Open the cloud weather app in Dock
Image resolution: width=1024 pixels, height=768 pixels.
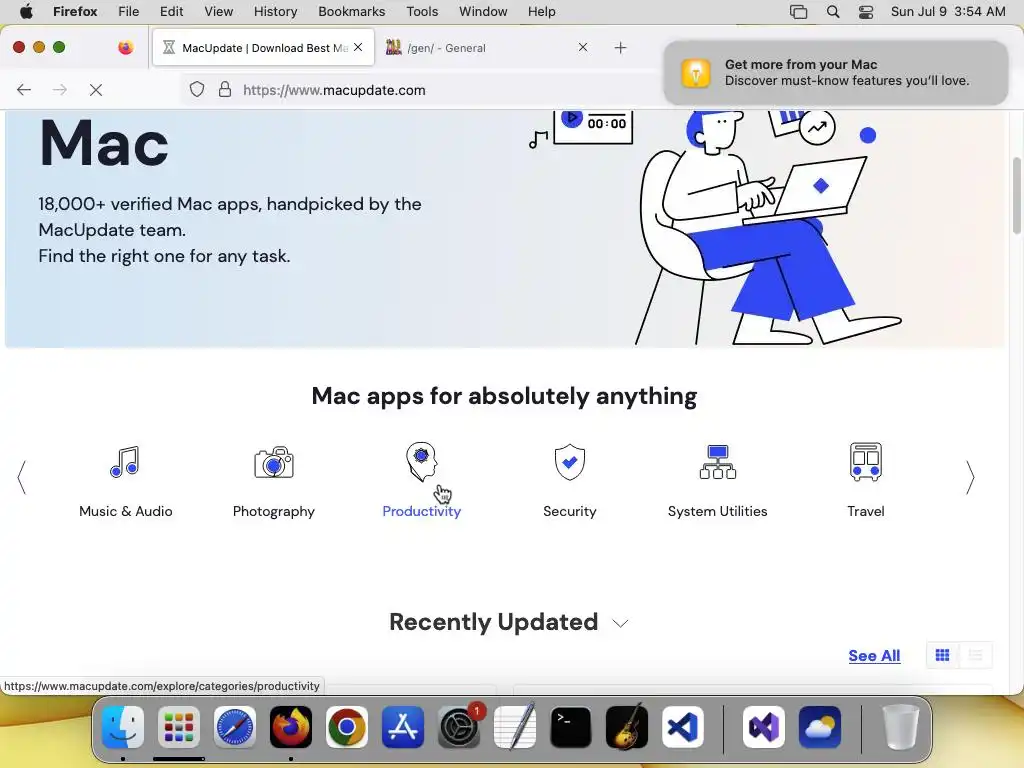point(820,727)
